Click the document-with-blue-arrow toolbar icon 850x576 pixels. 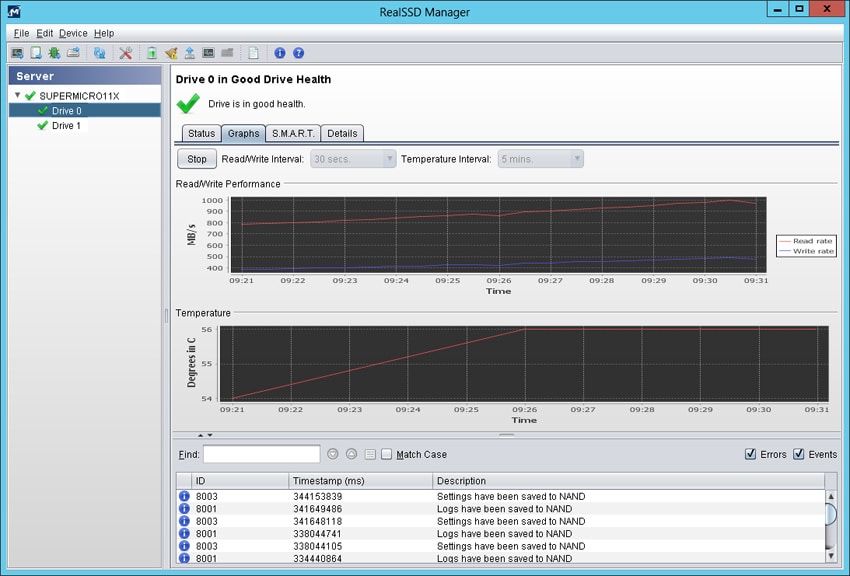(x=36, y=53)
